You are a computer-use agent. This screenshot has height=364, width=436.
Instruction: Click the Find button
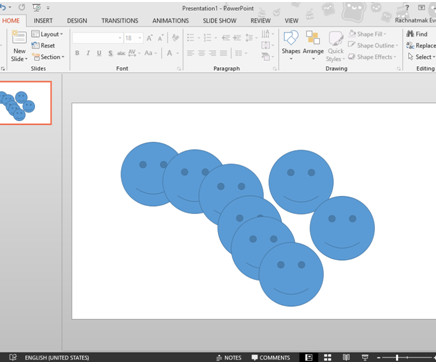[417, 34]
